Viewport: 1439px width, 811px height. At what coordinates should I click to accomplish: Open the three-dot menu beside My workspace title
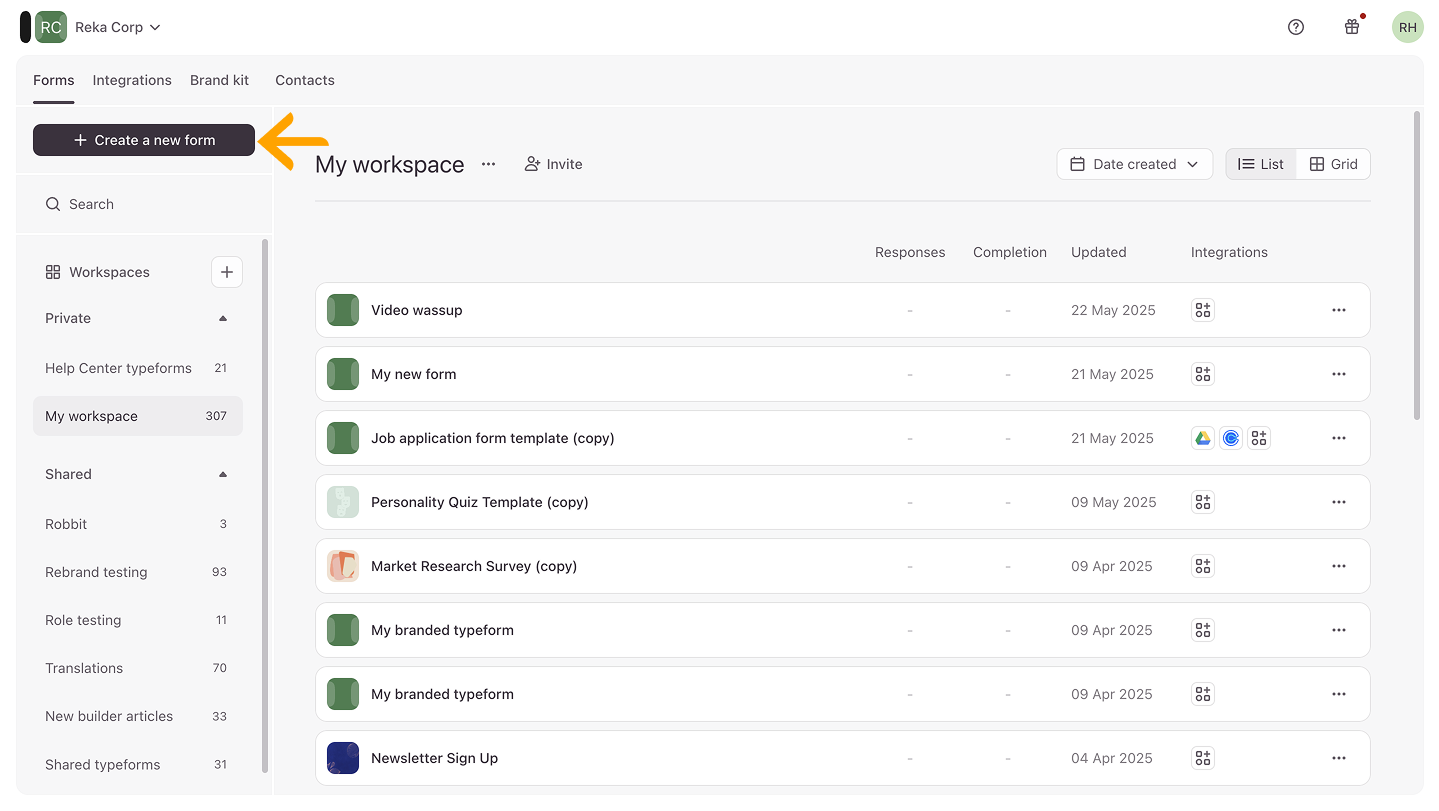(488, 164)
